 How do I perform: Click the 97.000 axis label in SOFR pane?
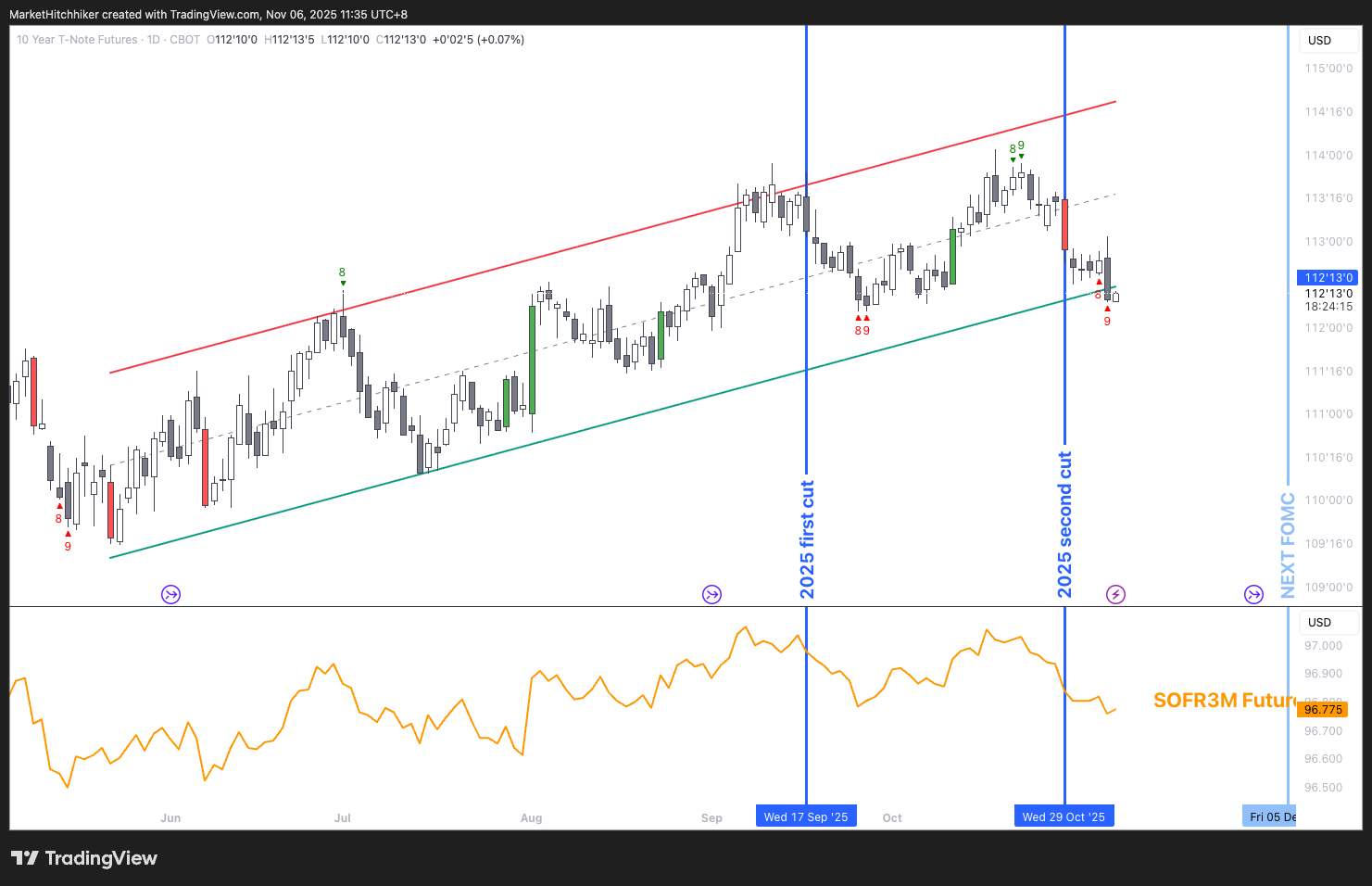pyautogui.click(x=1323, y=646)
